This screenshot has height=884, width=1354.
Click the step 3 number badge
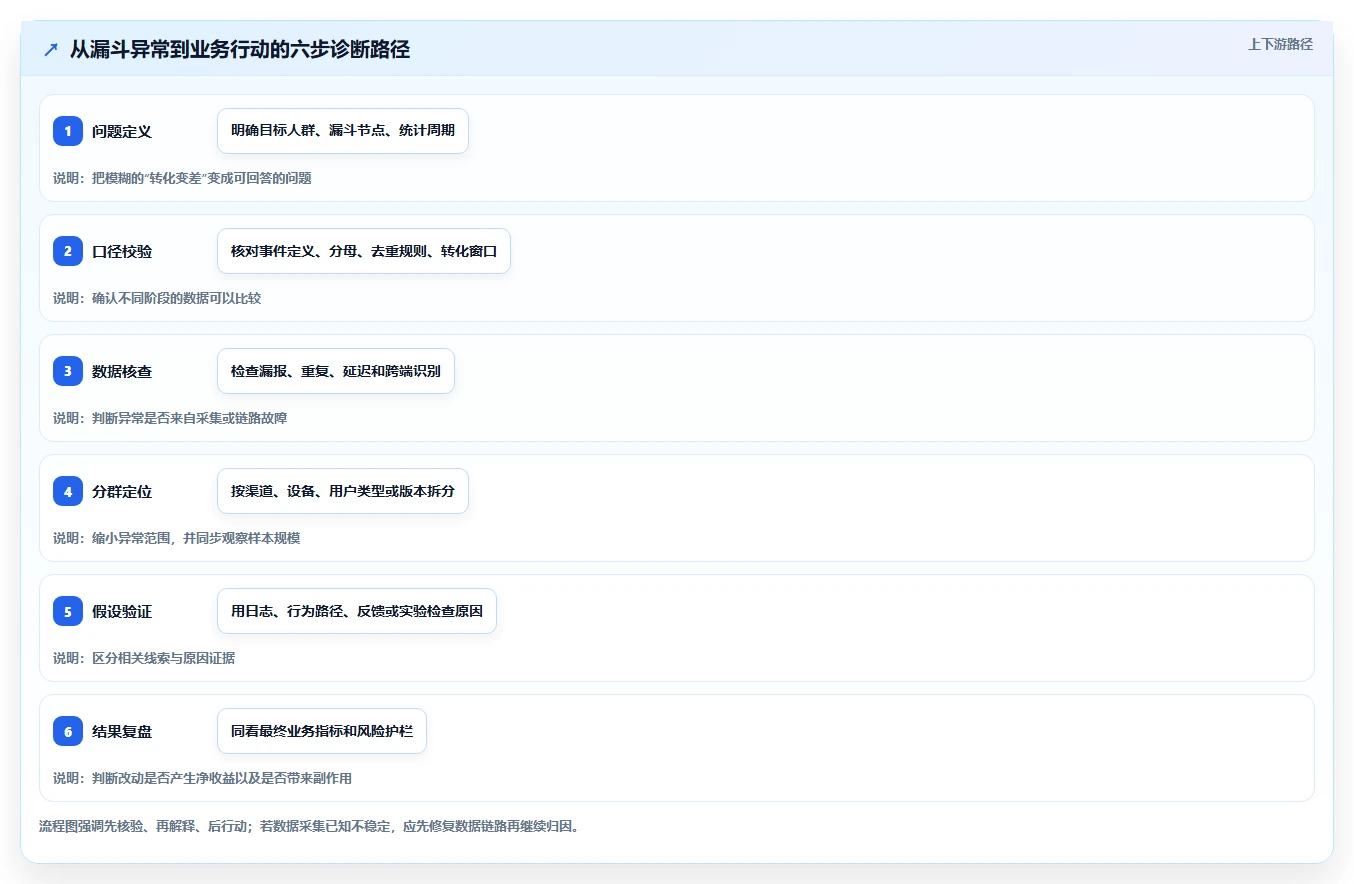click(x=68, y=371)
